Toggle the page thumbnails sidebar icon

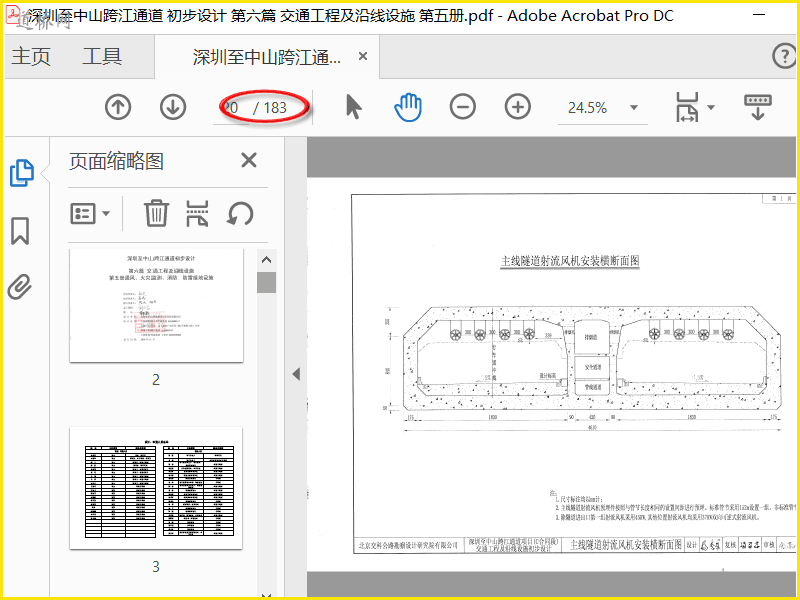(21, 173)
